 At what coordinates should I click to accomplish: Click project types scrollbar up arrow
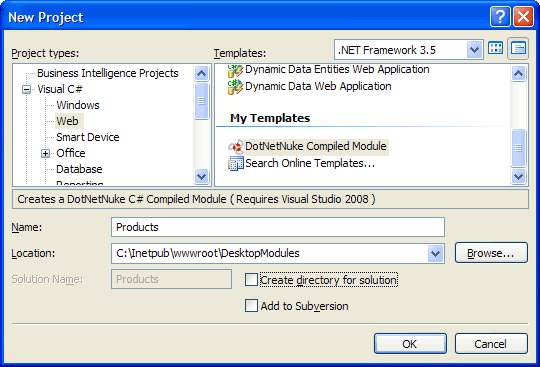(x=201, y=73)
